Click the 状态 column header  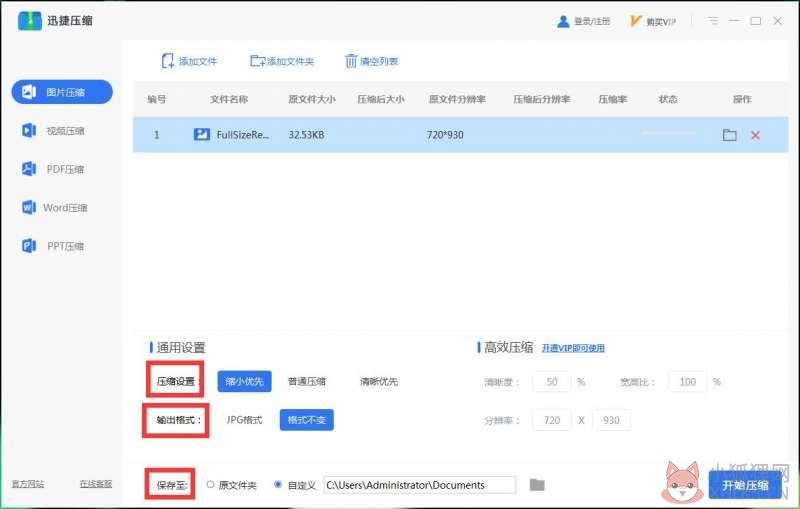(x=668, y=99)
